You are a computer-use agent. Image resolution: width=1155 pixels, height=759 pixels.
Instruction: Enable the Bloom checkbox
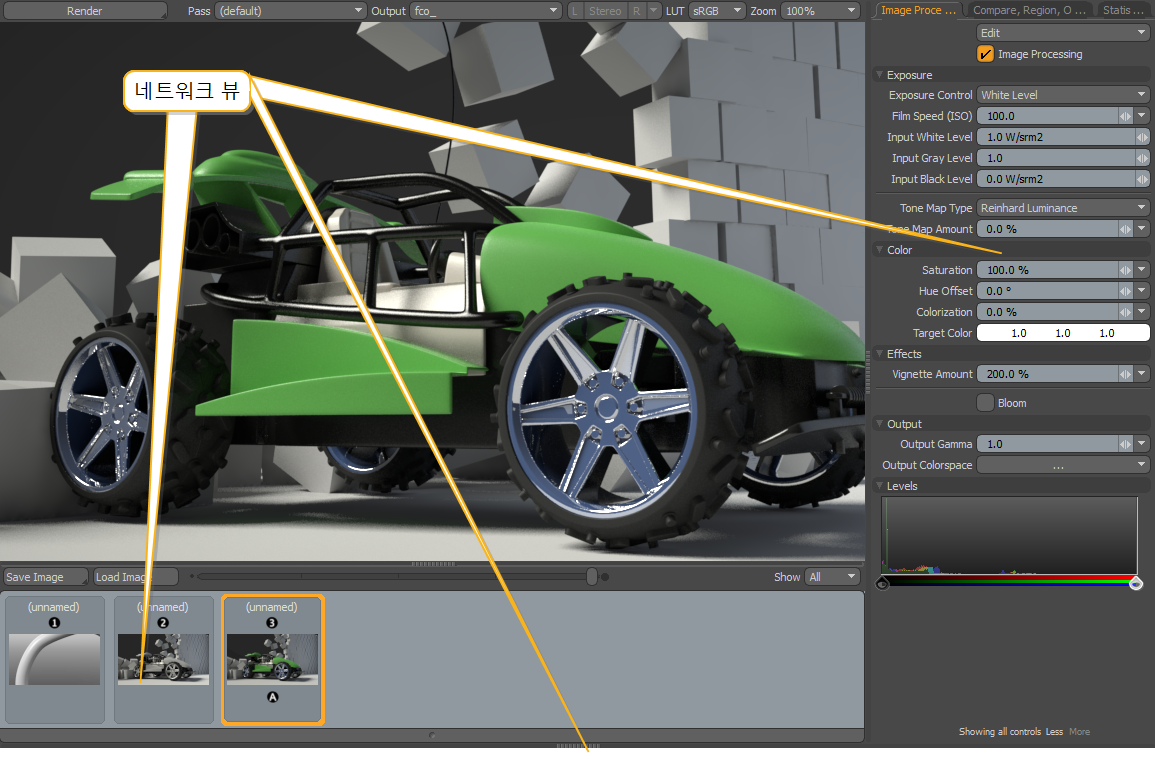[x=986, y=403]
